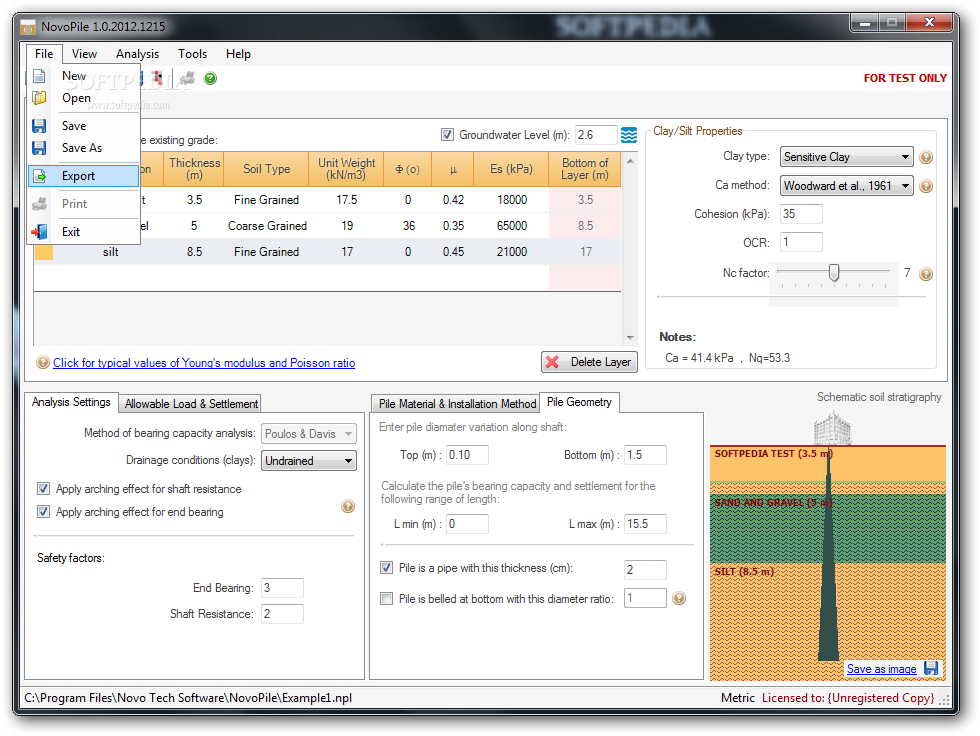This screenshot has width=980, height=736.
Task: Open help for Nc factor
Action: tap(926, 274)
